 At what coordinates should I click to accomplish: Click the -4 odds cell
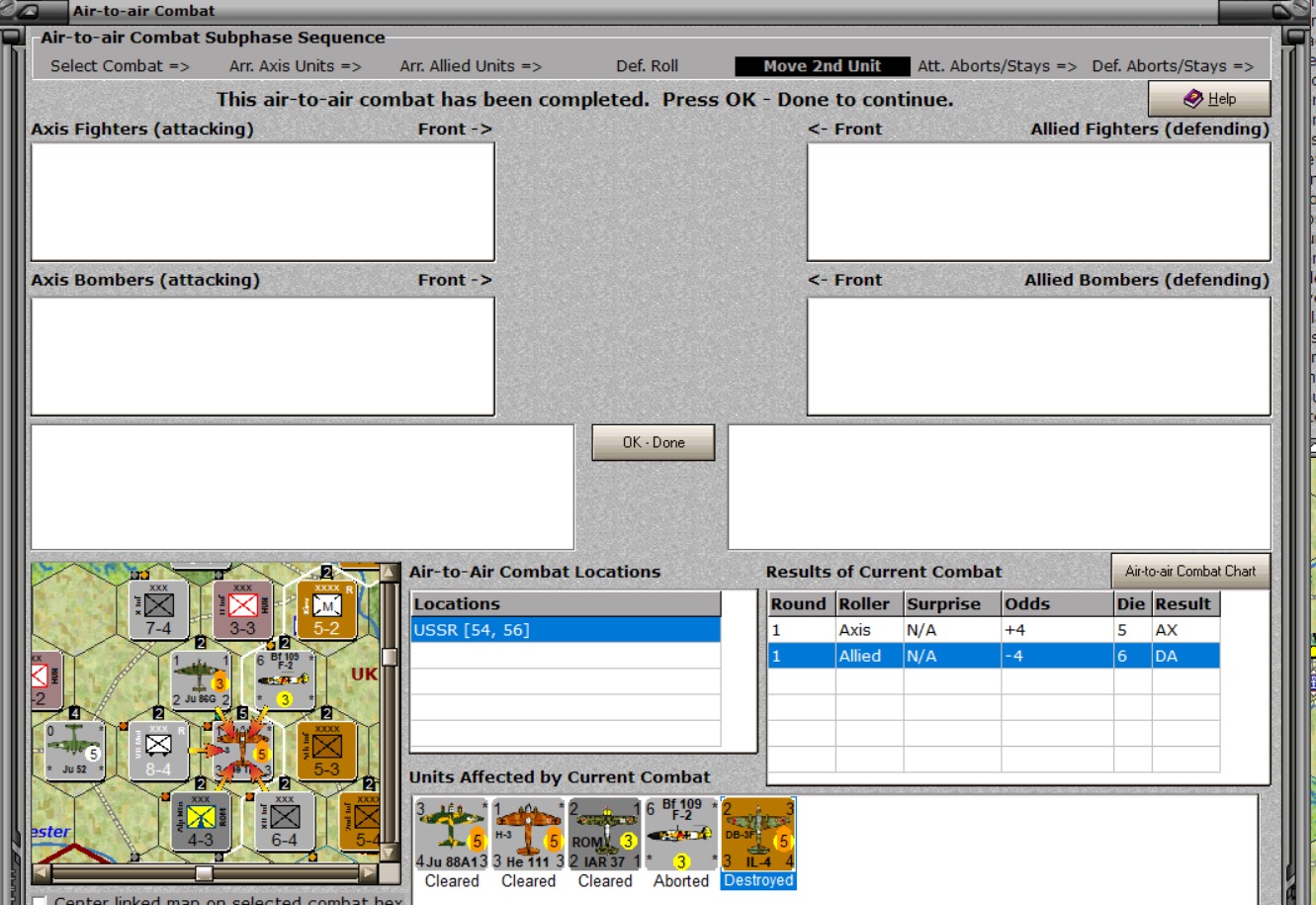click(1057, 656)
